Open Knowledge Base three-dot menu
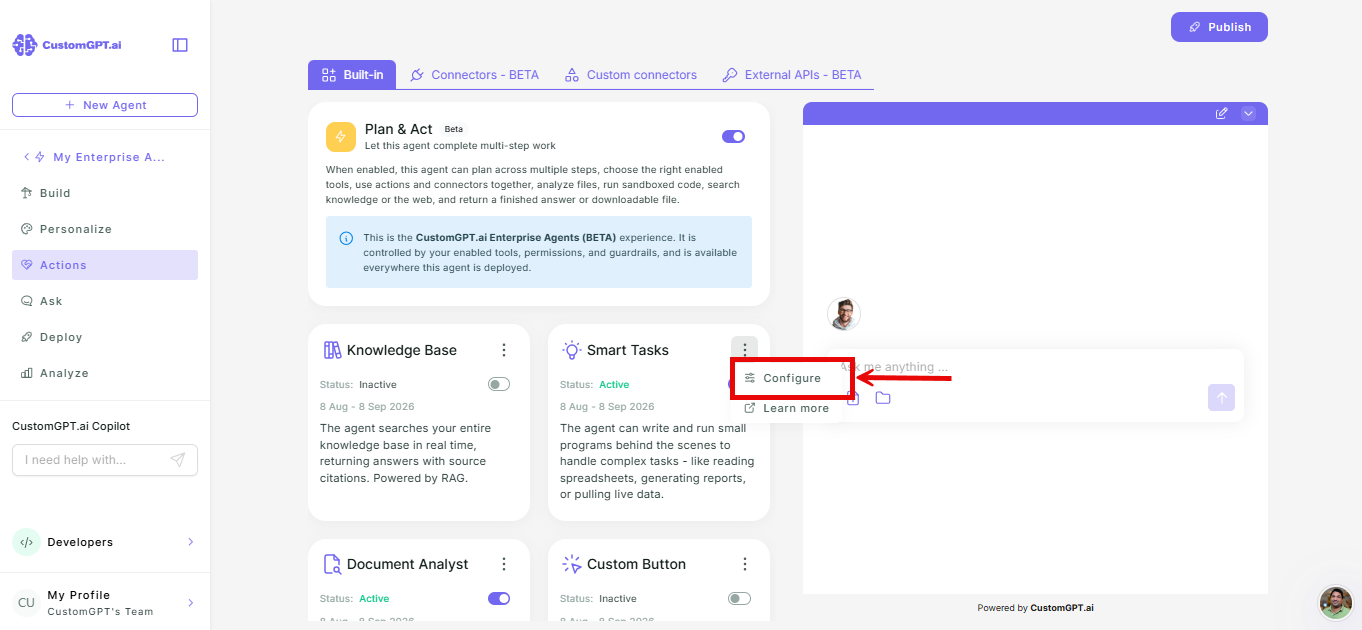This screenshot has height=630, width=1362. (504, 350)
